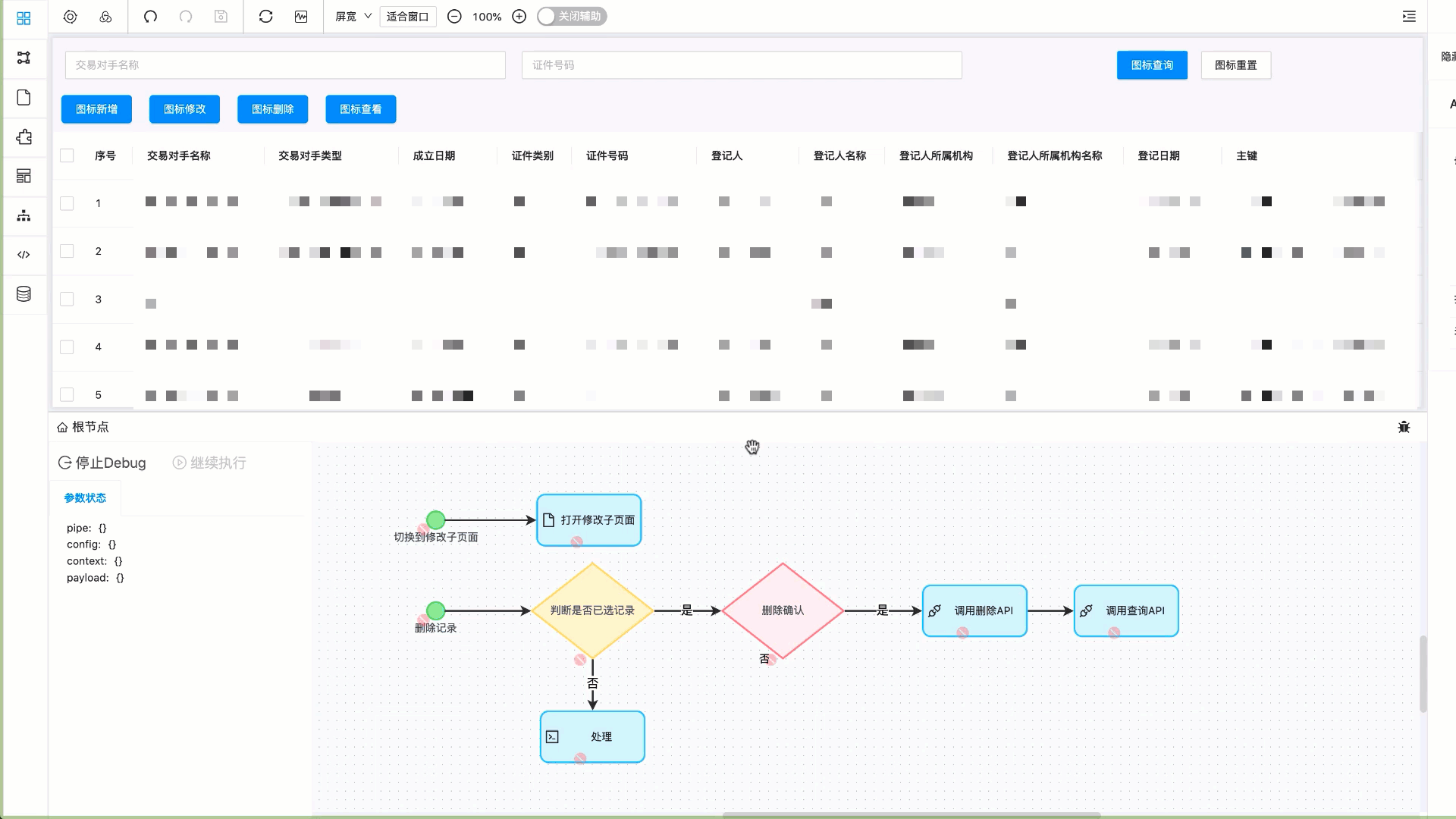Click the 登记日期 column header
The width and height of the screenshot is (1456, 819).
(x=1159, y=155)
